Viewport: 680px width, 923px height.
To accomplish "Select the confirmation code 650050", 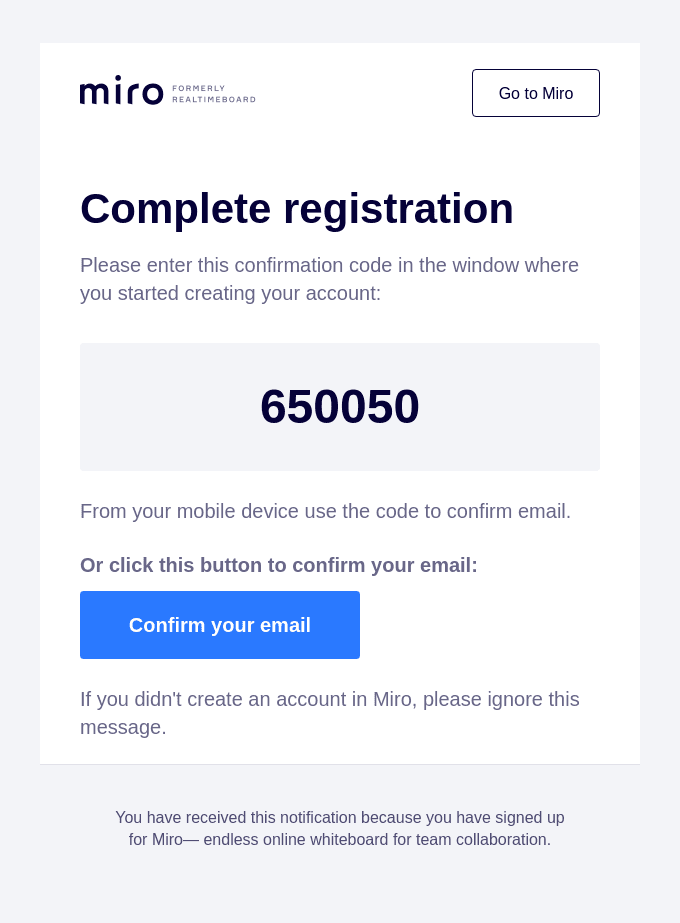I will click(x=340, y=406).
